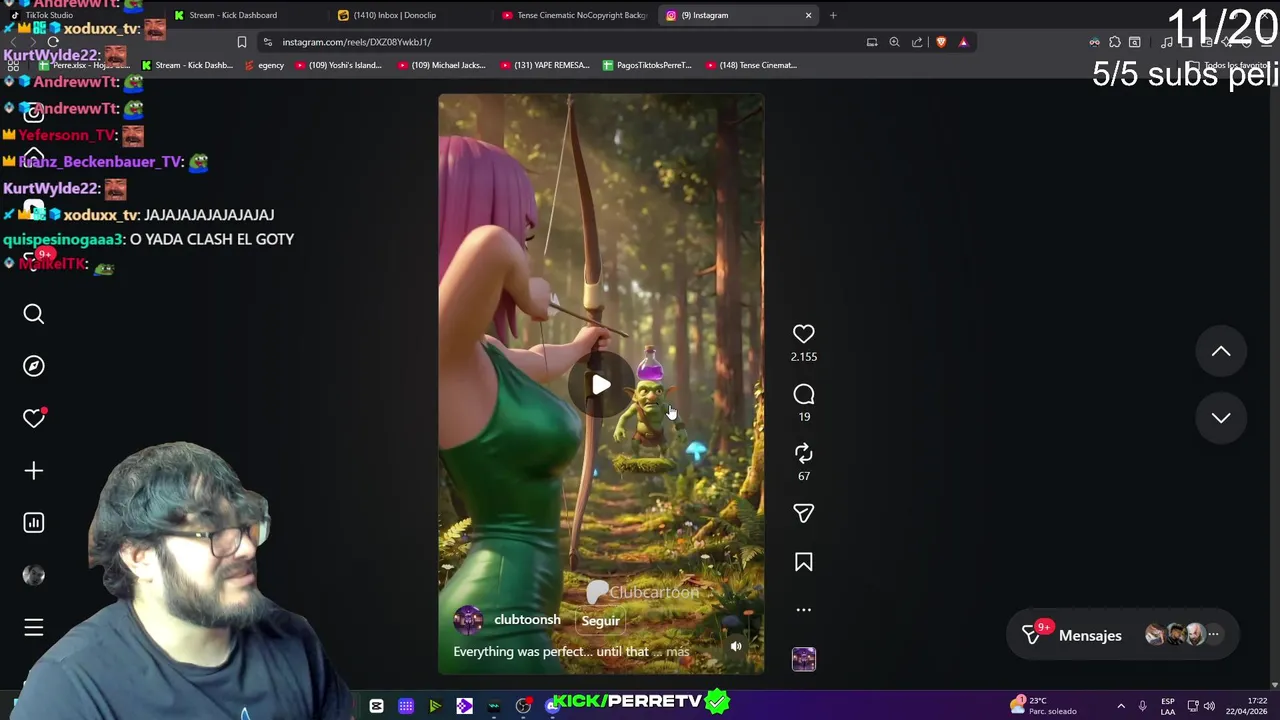Like the reel with the heart icon

[804, 334]
